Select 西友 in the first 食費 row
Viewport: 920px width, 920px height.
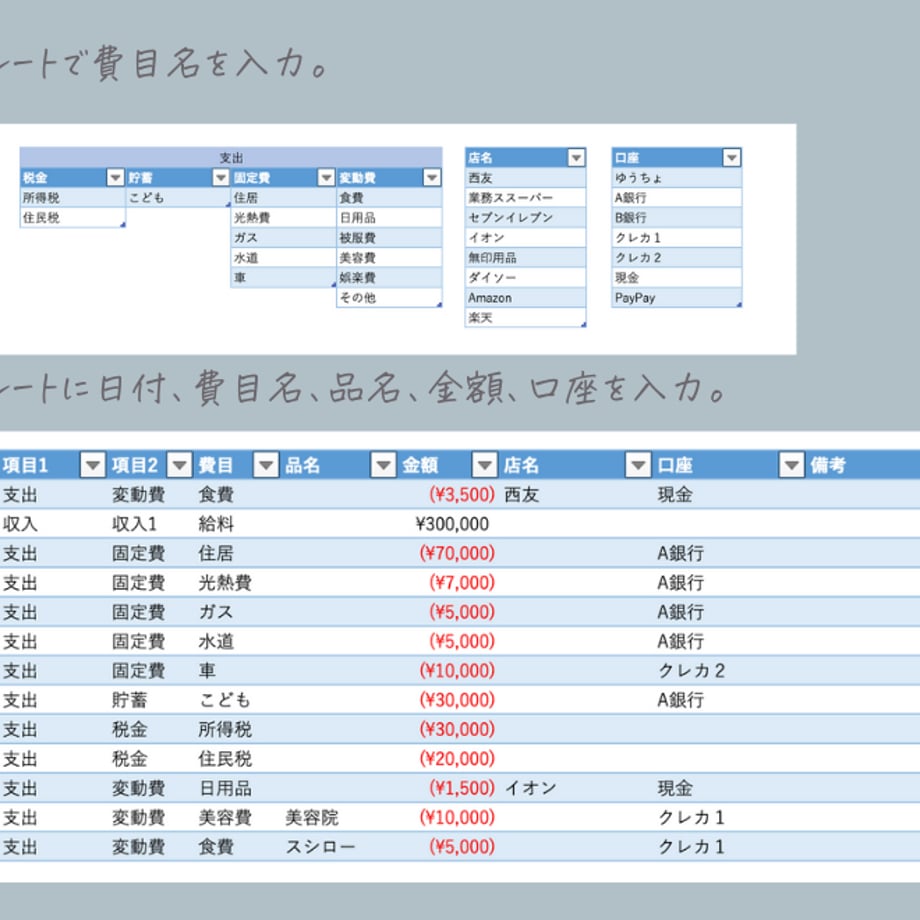point(576,495)
